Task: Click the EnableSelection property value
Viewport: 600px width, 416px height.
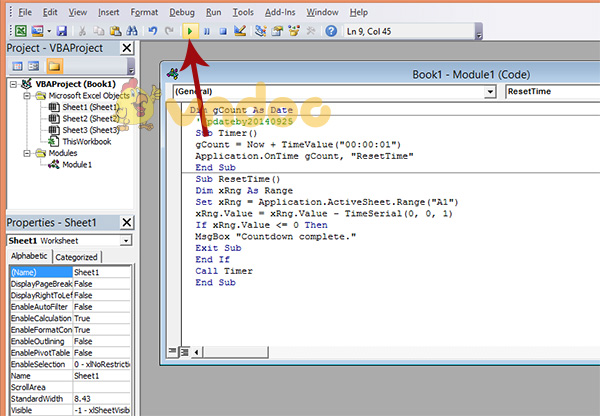Action: tap(101, 364)
